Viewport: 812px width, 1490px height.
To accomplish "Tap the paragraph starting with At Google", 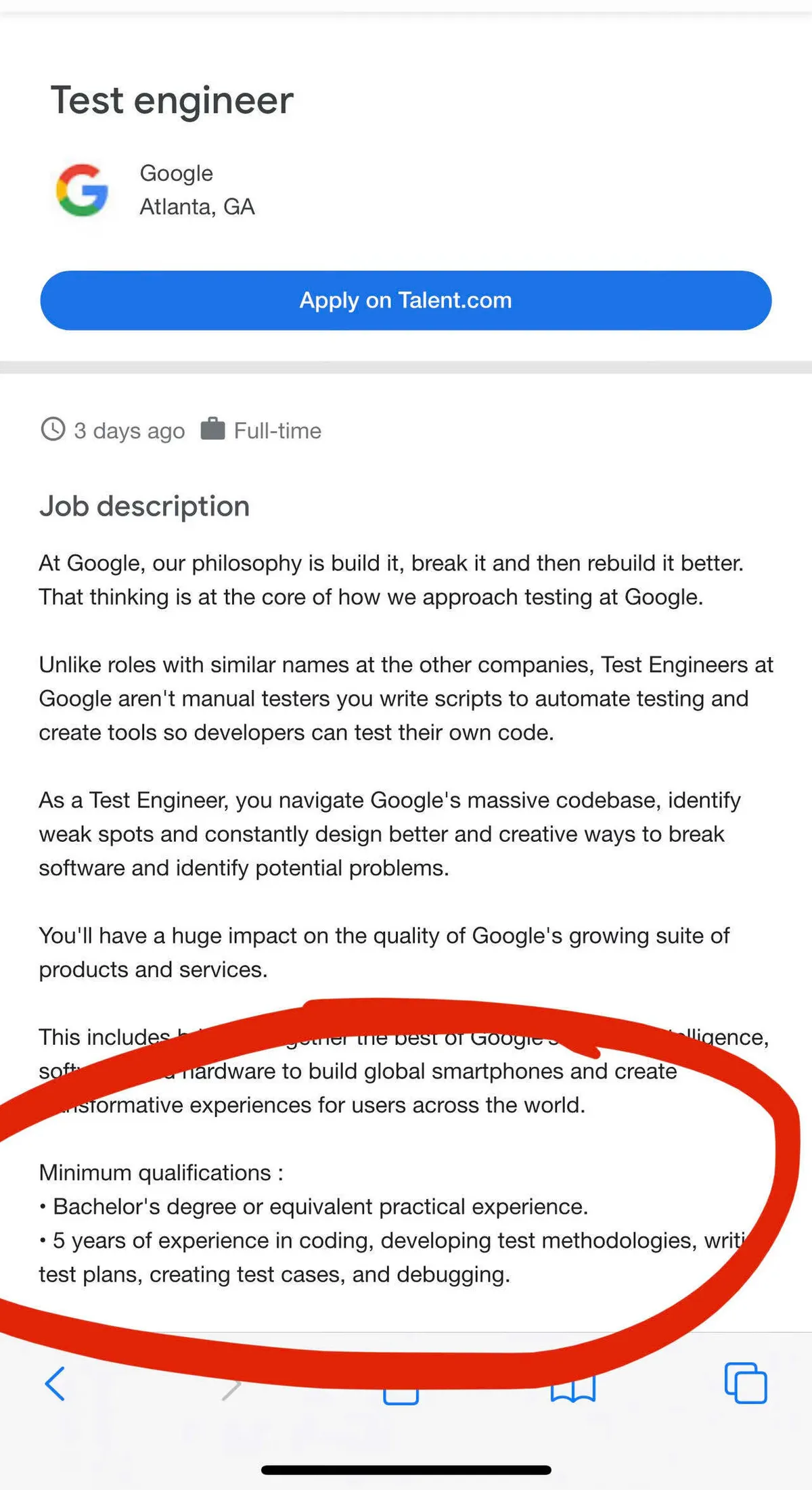I will (x=390, y=580).
